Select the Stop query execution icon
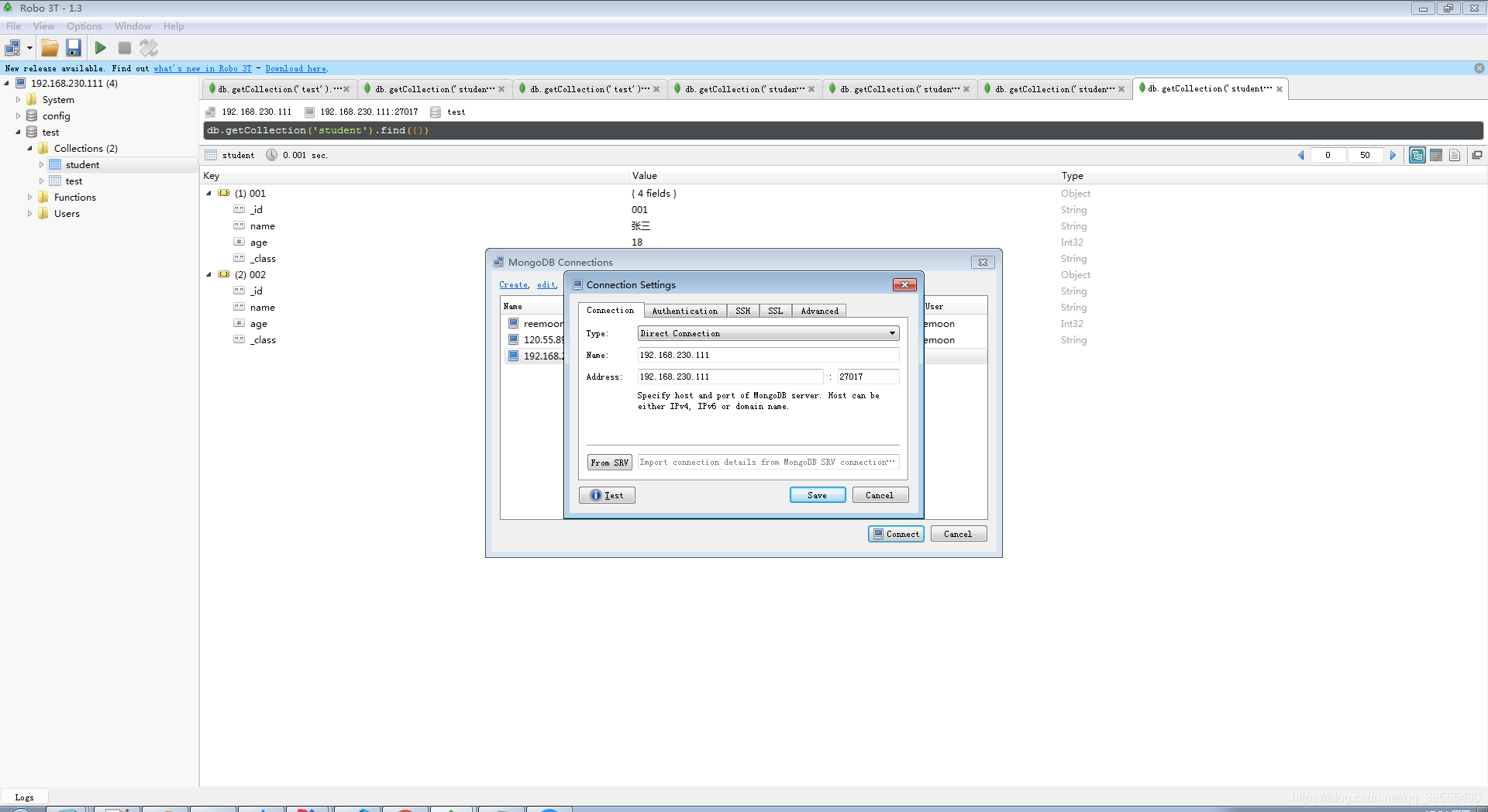 124,47
